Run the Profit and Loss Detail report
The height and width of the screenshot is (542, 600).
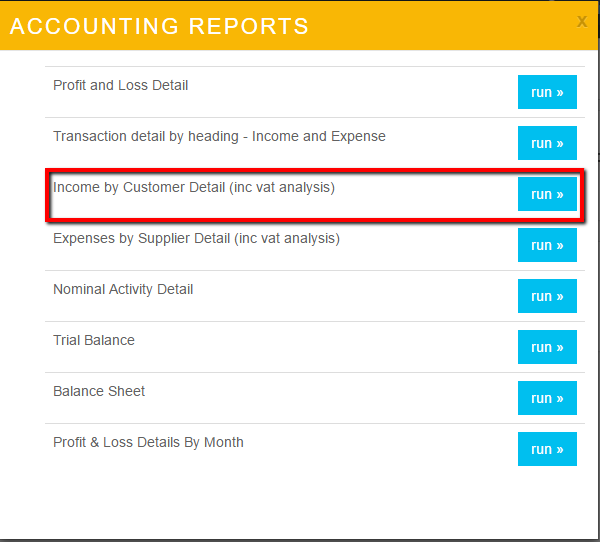click(x=547, y=92)
